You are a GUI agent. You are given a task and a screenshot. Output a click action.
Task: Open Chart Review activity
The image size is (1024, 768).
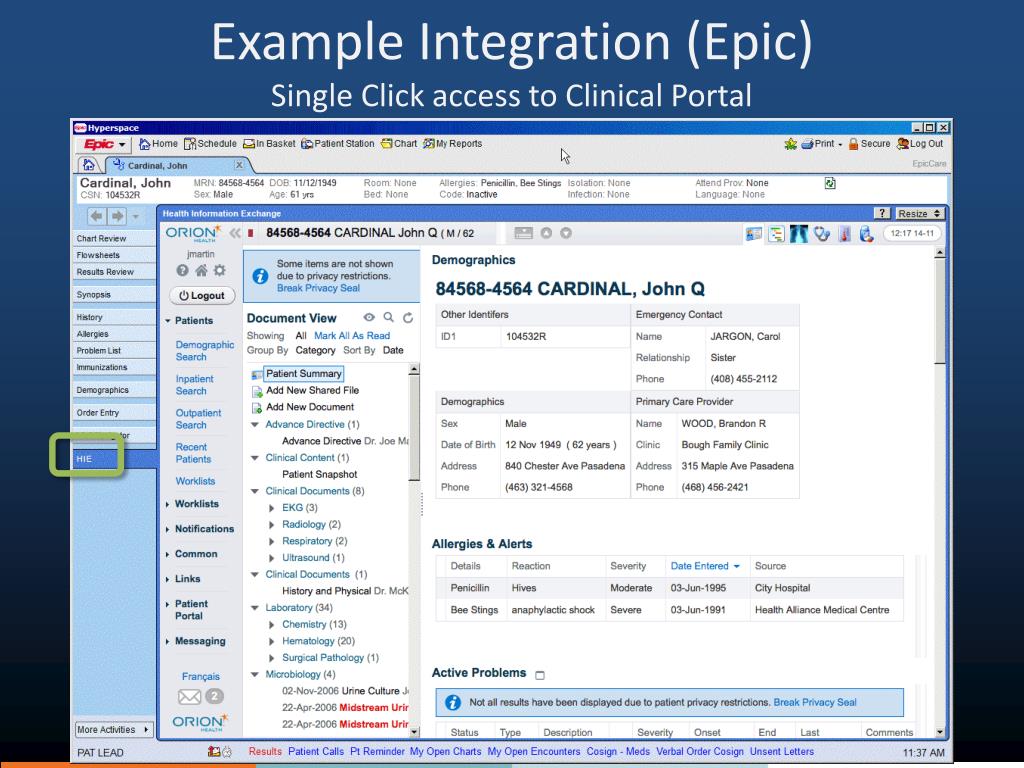point(114,238)
